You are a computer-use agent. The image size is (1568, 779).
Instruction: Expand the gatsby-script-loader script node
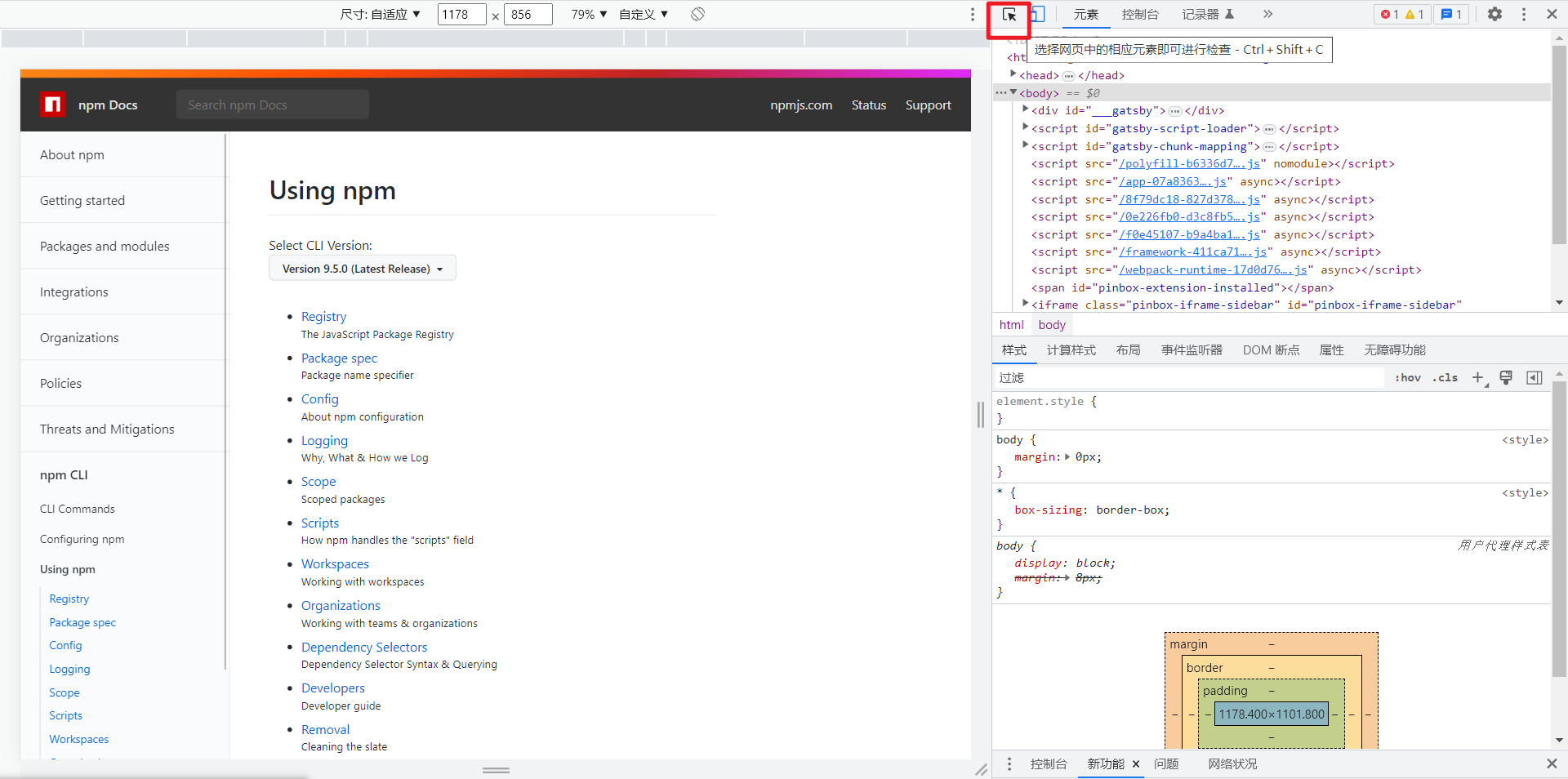(x=1026, y=127)
